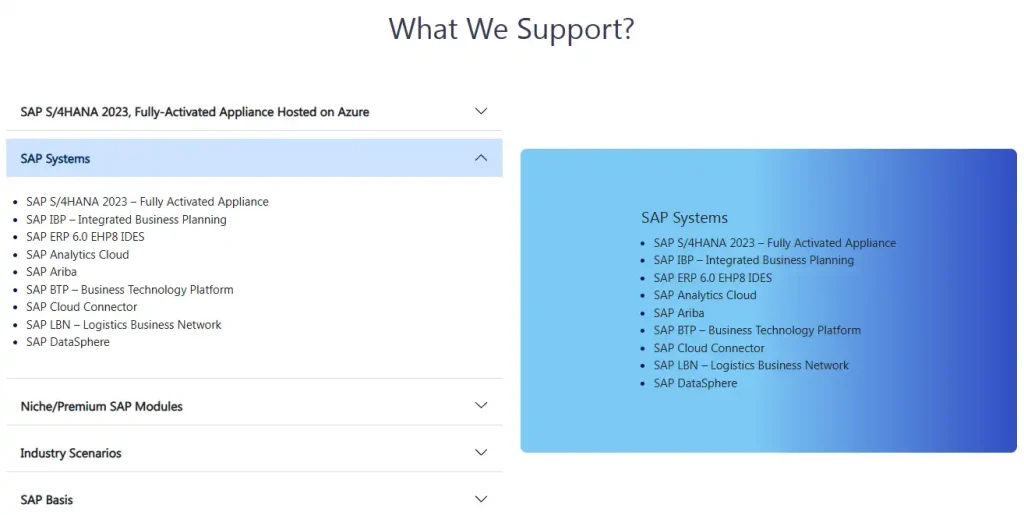This screenshot has height=515, width=1024.
Task: Click the down chevron beside Industry Scenarios
Action: coord(481,452)
